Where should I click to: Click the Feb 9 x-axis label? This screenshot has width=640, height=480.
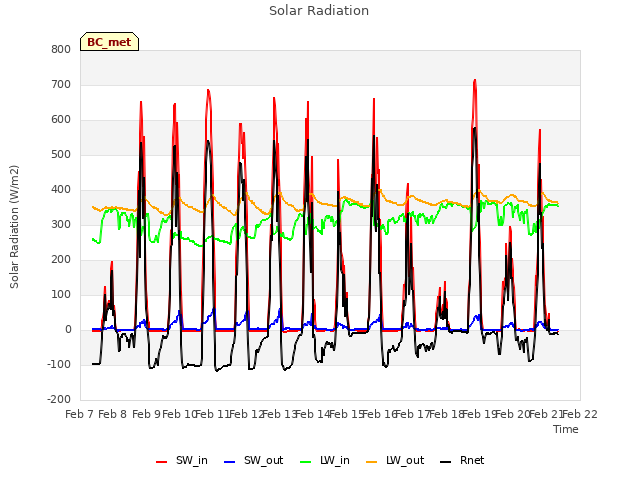[146, 414]
